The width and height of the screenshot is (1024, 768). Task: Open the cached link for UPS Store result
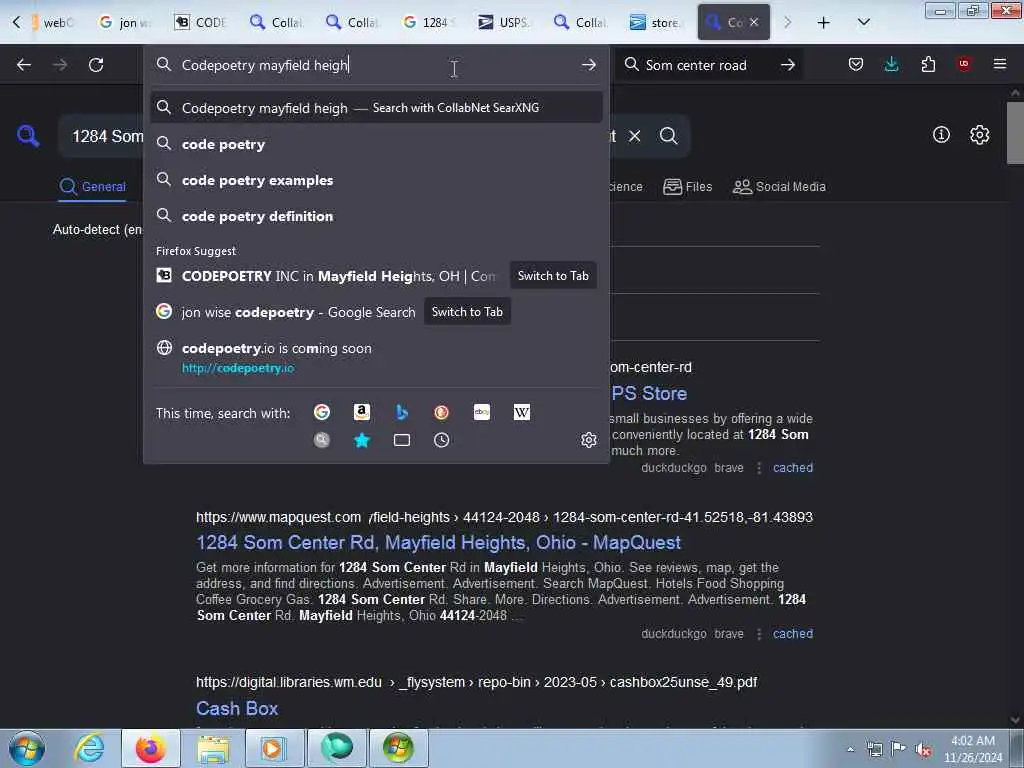[x=793, y=468]
